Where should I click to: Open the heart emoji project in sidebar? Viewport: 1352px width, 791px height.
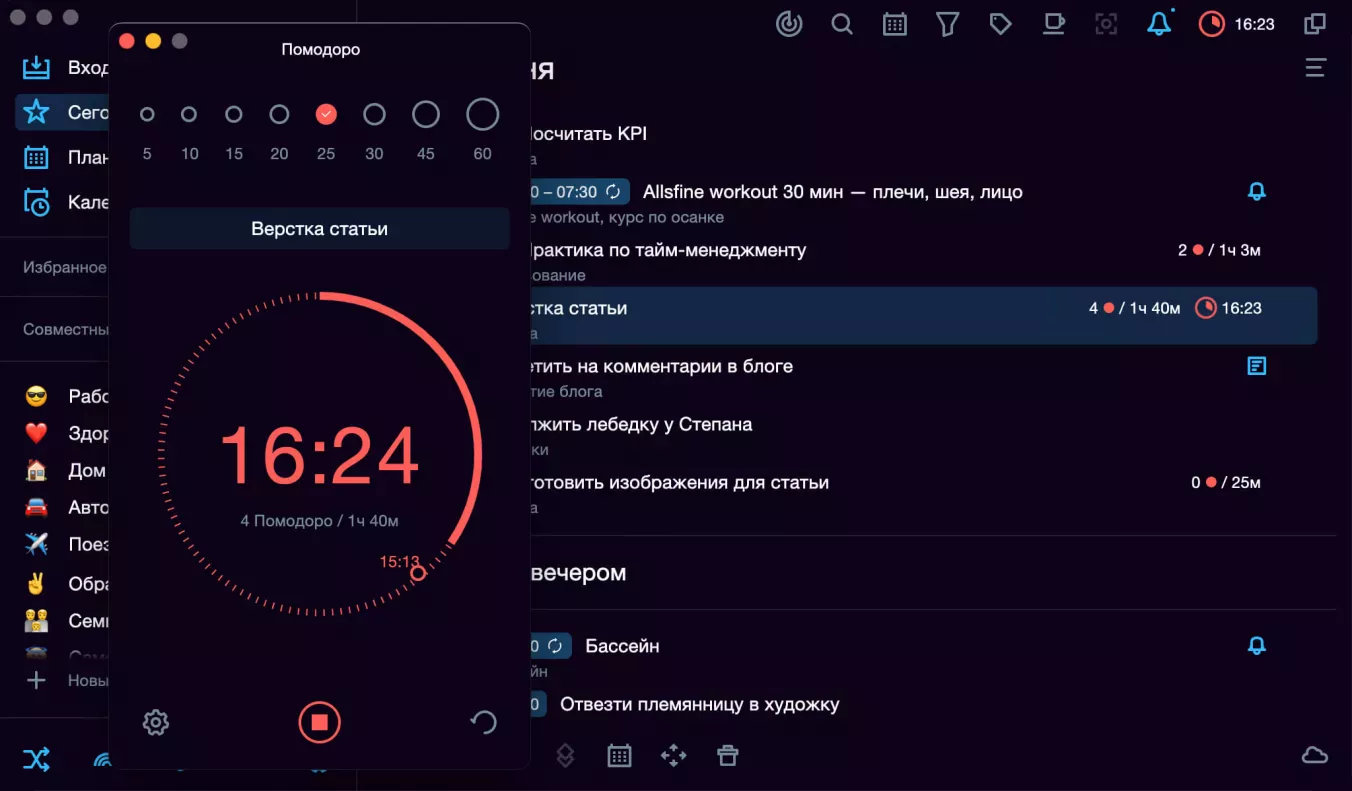point(65,433)
